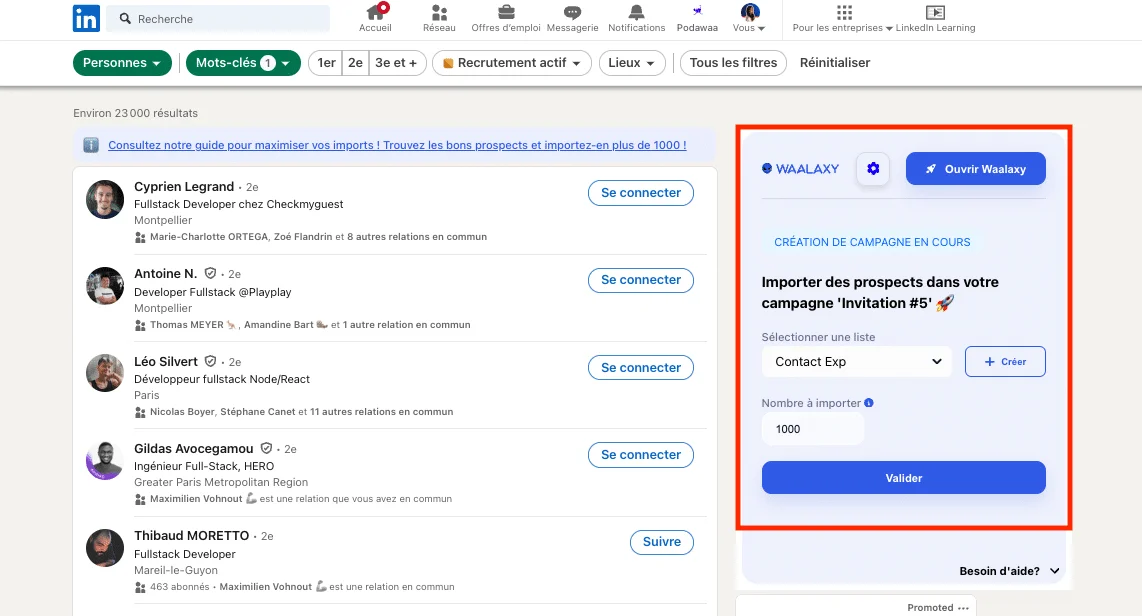
Task: Expand the Mots-clés filter dropdown
Action: (x=243, y=63)
